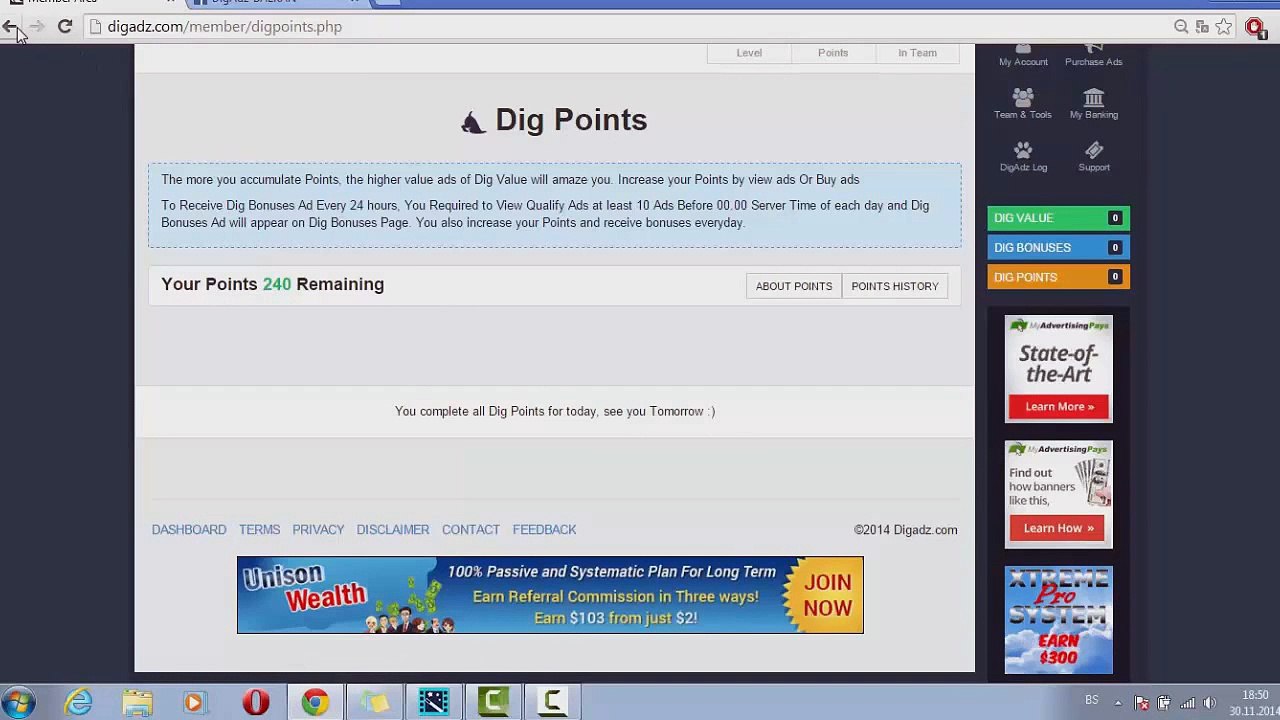Click the 'The more you accumulate Points' line
This screenshot has width=1280, height=720.
[x=510, y=180]
